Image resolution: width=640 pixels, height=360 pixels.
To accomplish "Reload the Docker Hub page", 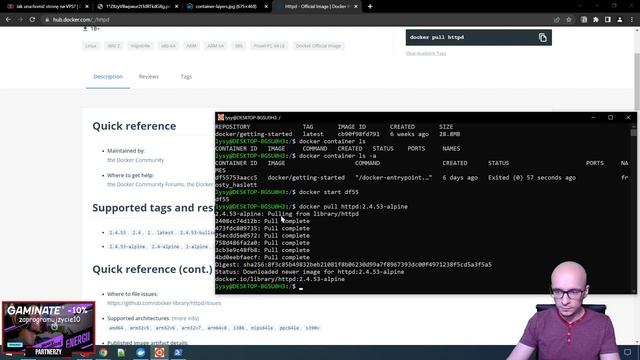I will coord(32,20).
